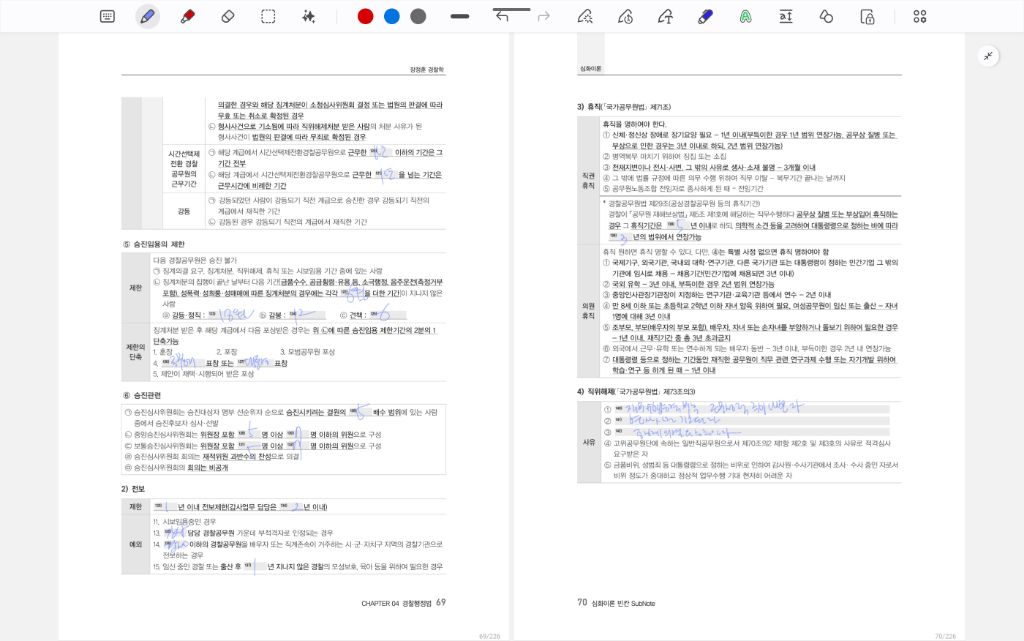Redo the undone stroke
Screen dimensions: 1024x641
pyautogui.click(x=543, y=16)
